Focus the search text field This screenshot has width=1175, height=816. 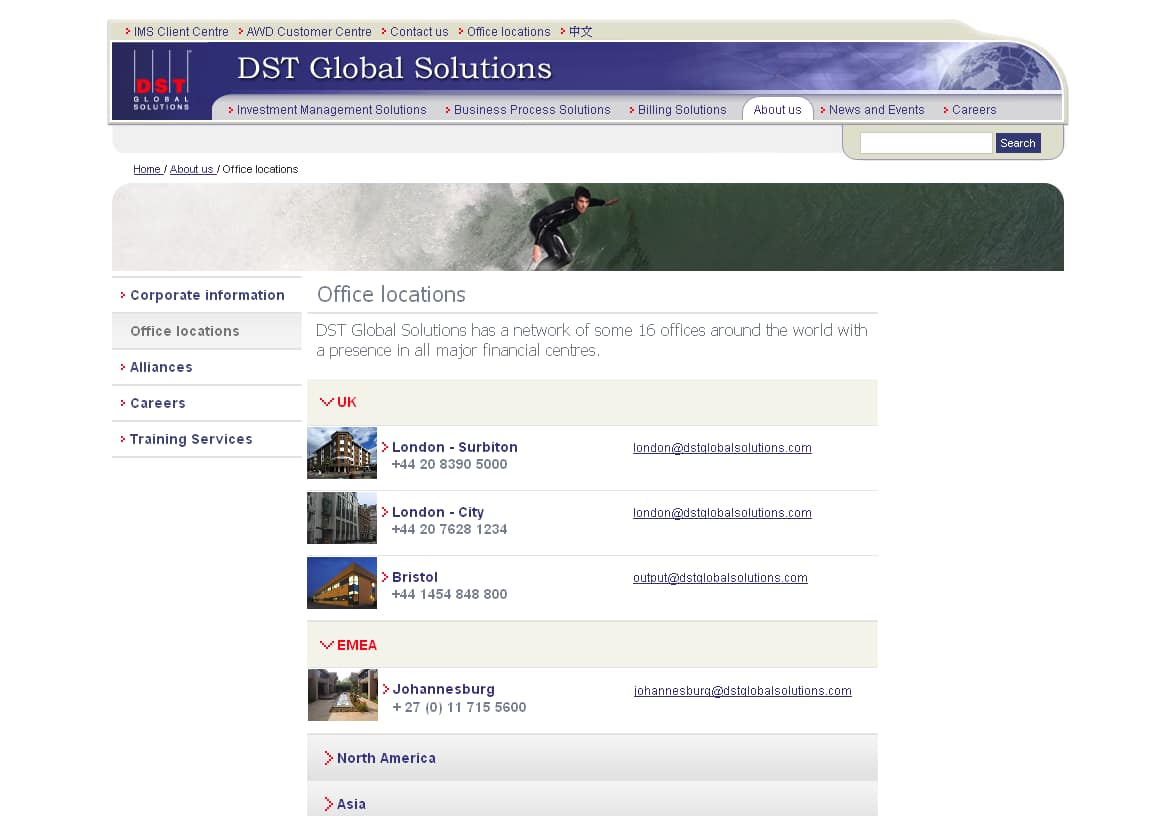point(925,143)
